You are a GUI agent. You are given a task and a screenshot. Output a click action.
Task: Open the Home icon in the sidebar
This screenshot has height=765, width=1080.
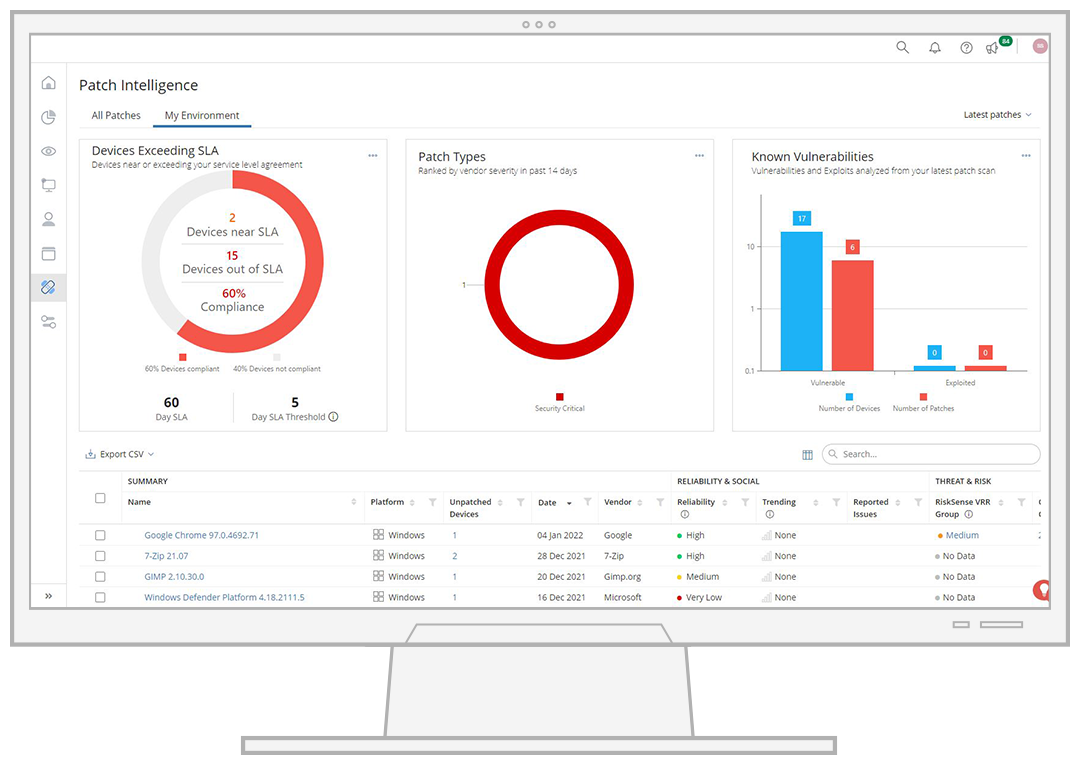click(48, 83)
